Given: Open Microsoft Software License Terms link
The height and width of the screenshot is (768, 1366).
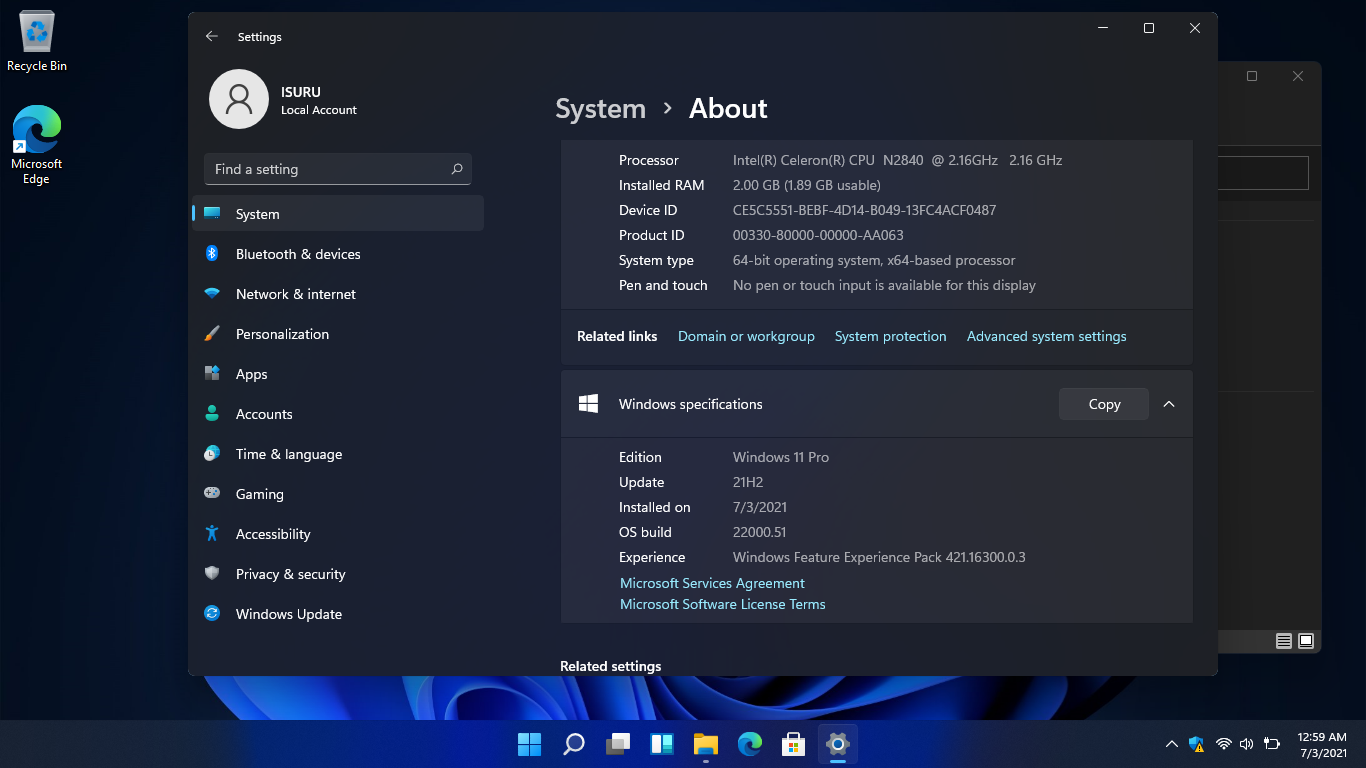Looking at the screenshot, I should 723,604.
